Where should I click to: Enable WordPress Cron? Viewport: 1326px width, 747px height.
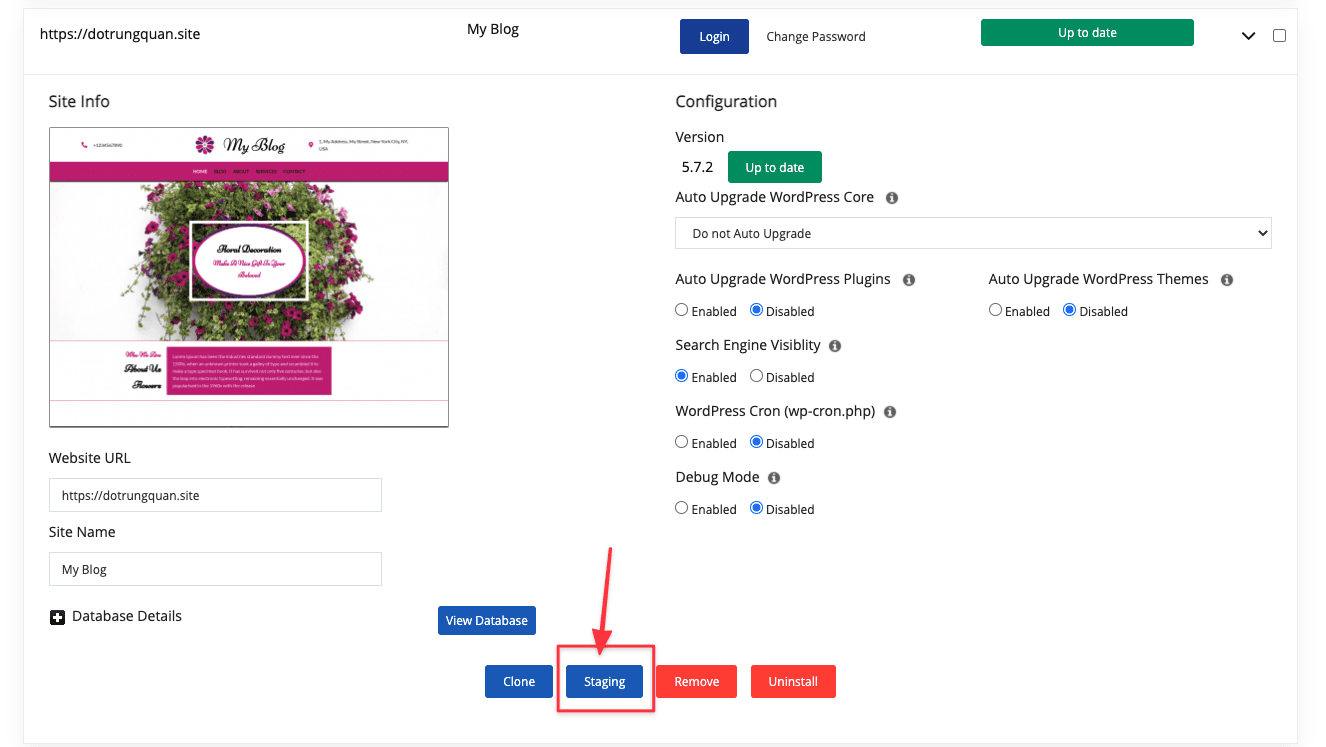(681, 442)
